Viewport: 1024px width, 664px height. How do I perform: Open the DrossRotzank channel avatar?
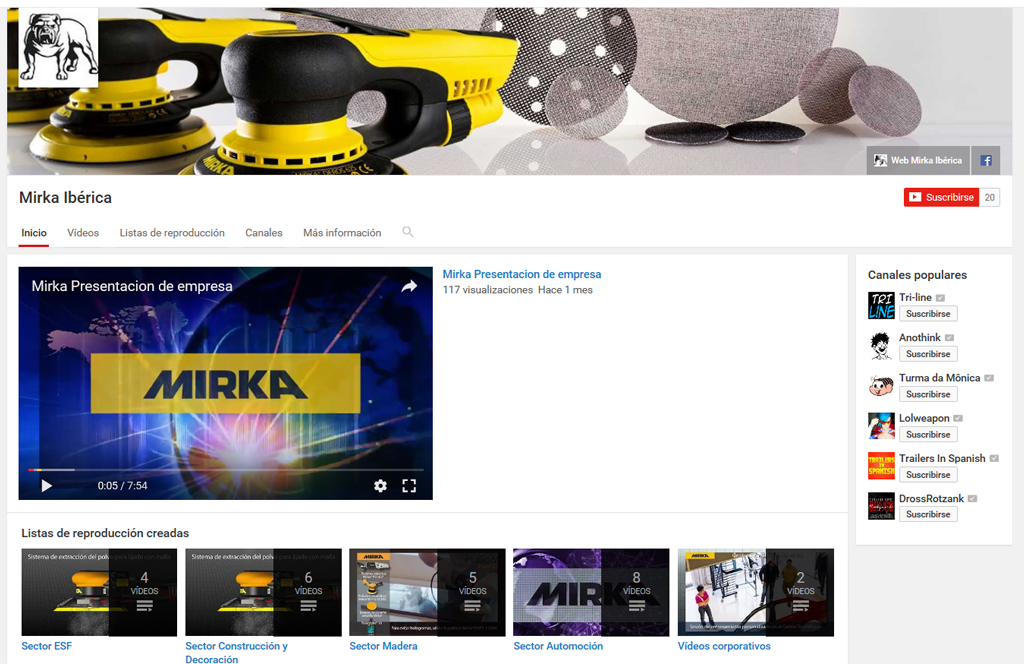pyautogui.click(x=881, y=506)
